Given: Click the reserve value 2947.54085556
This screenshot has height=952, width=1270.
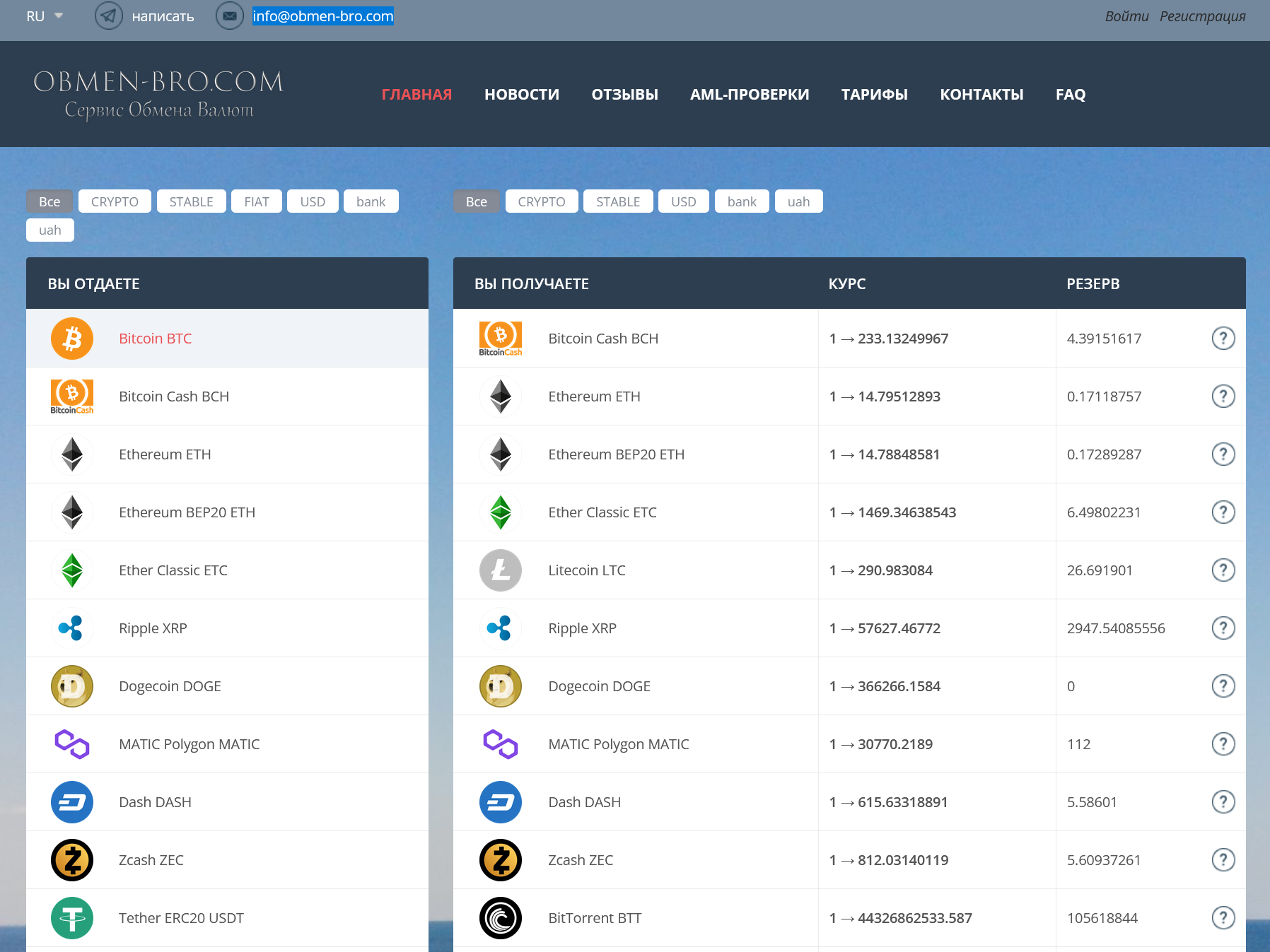Looking at the screenshot, I should pos(1116,628).
